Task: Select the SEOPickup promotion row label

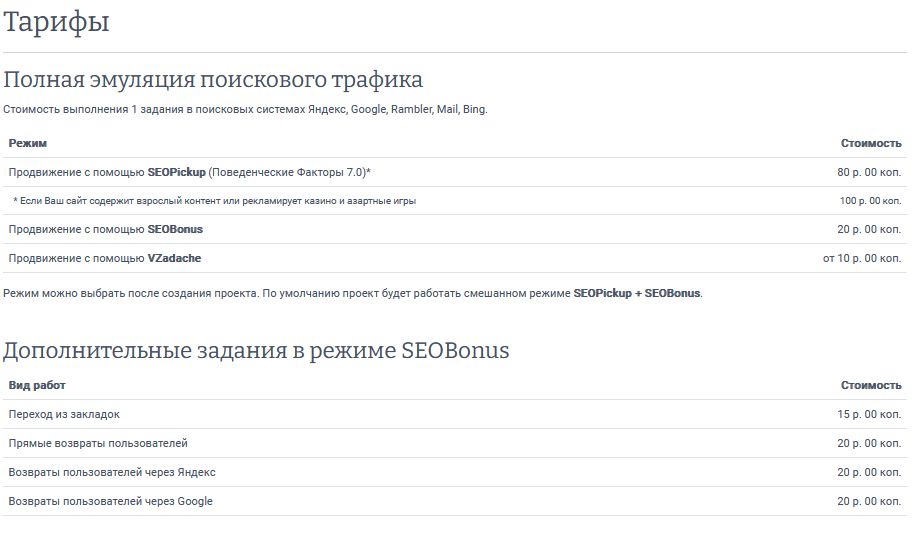Action: click(190, 172)
